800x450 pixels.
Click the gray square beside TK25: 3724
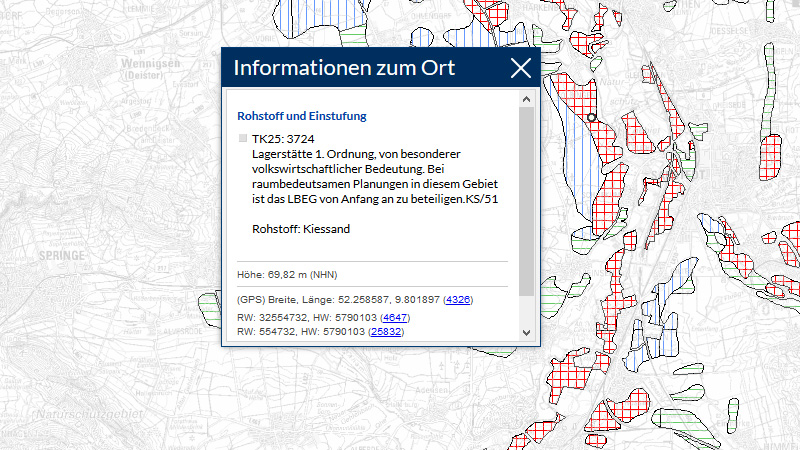243,138
